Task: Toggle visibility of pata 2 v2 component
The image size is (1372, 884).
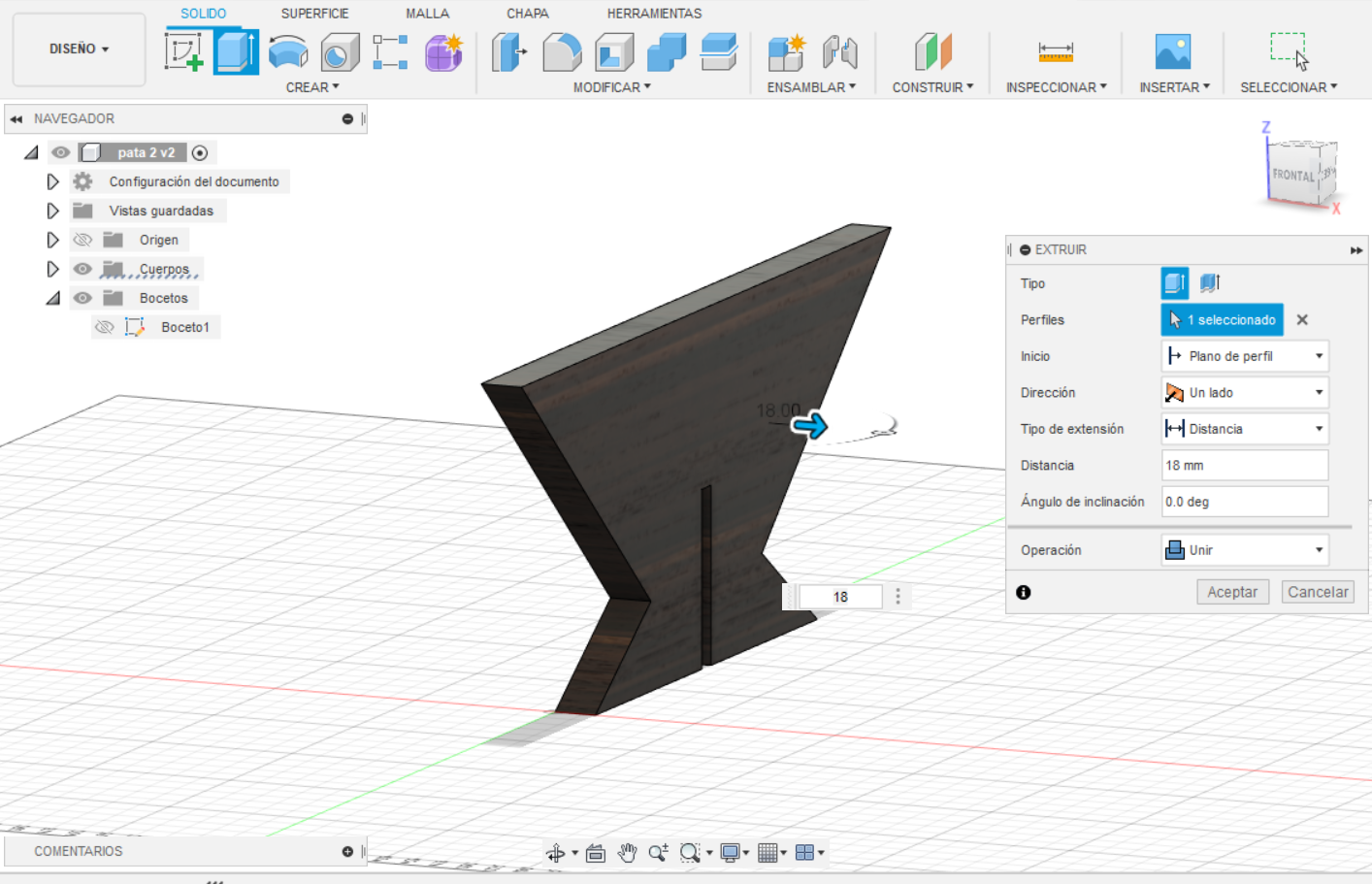Action: tap(60, 151)
